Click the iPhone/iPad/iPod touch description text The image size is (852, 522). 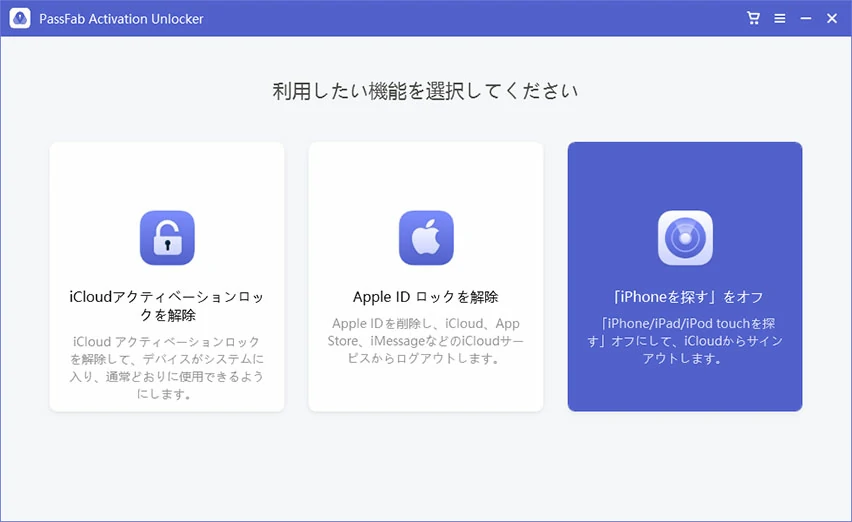point(685,341)
